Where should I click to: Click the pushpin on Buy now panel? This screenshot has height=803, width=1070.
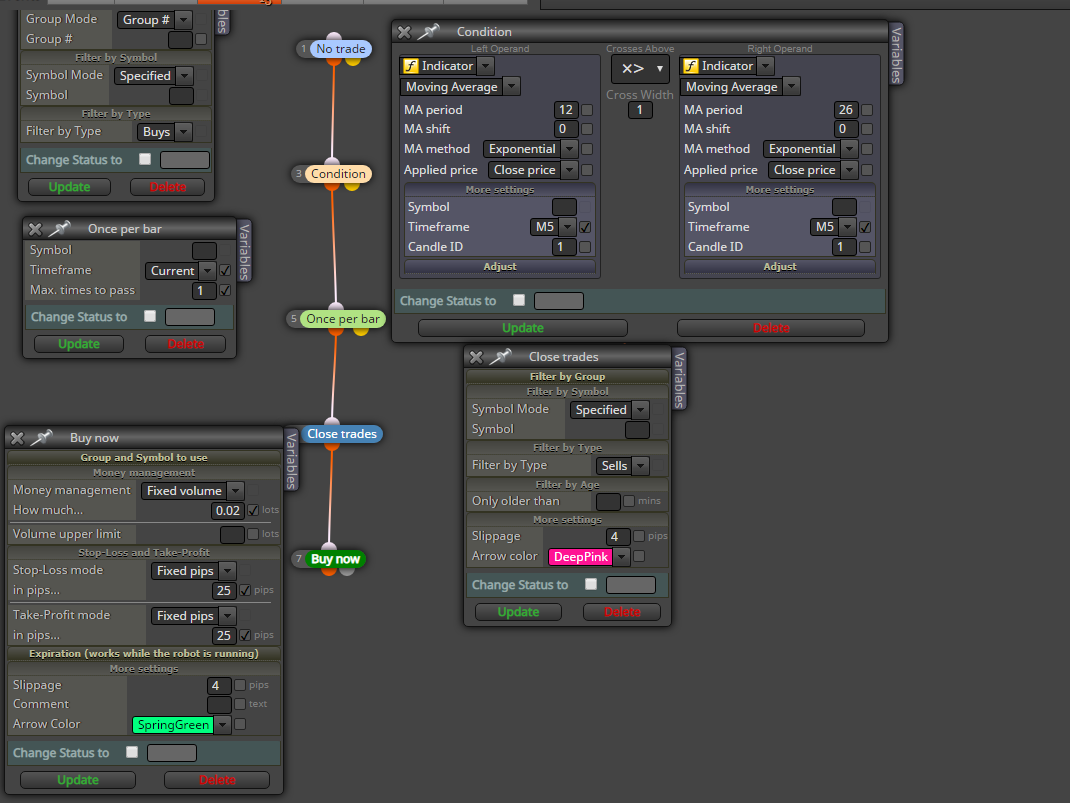click(42, 437)
